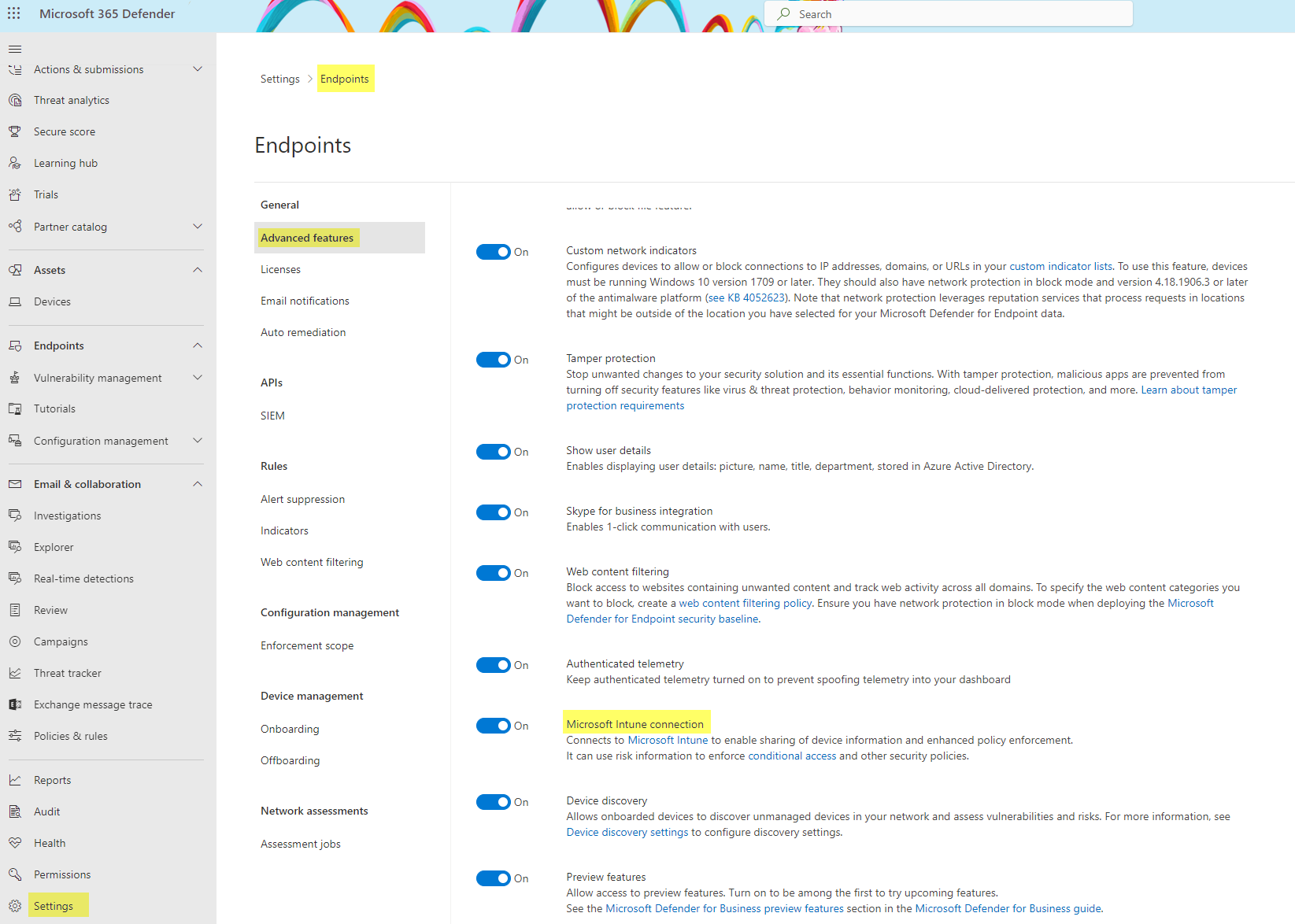
Task: Disable Device discovery toggle
Action: point(494,802)
